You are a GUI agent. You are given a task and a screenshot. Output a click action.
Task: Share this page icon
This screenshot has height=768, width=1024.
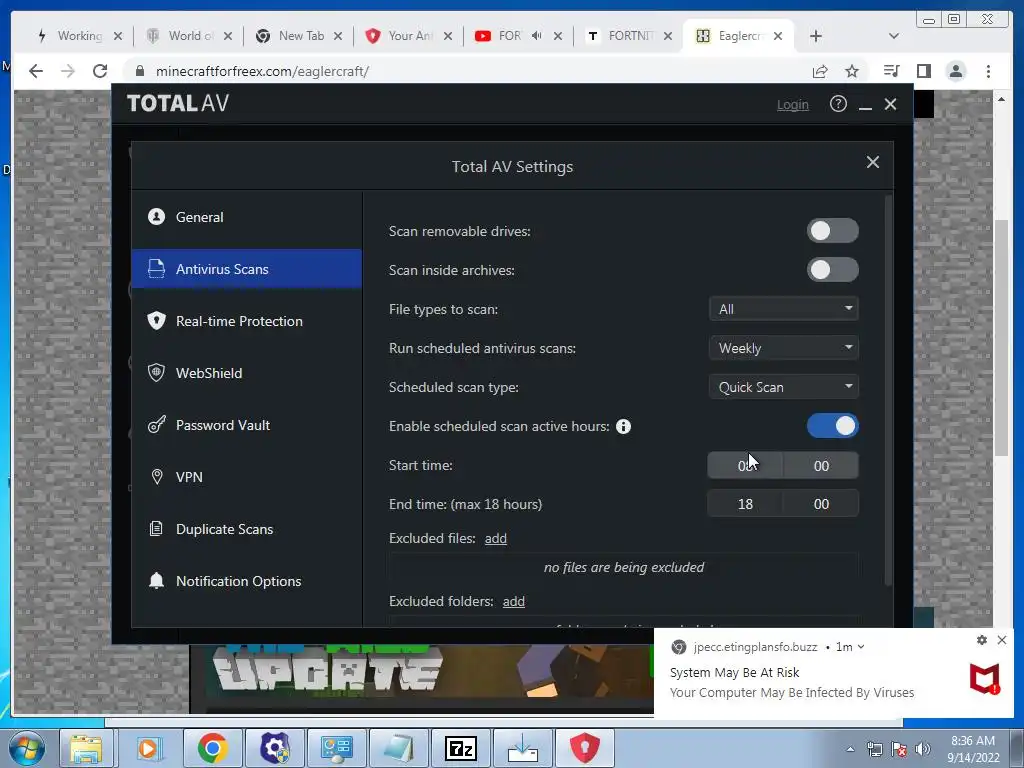(x=820, y=71)
